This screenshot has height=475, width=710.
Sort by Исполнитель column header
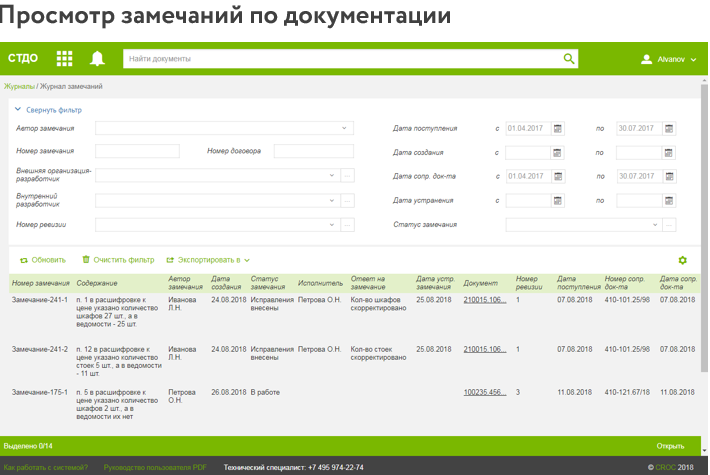pos(320,283)
